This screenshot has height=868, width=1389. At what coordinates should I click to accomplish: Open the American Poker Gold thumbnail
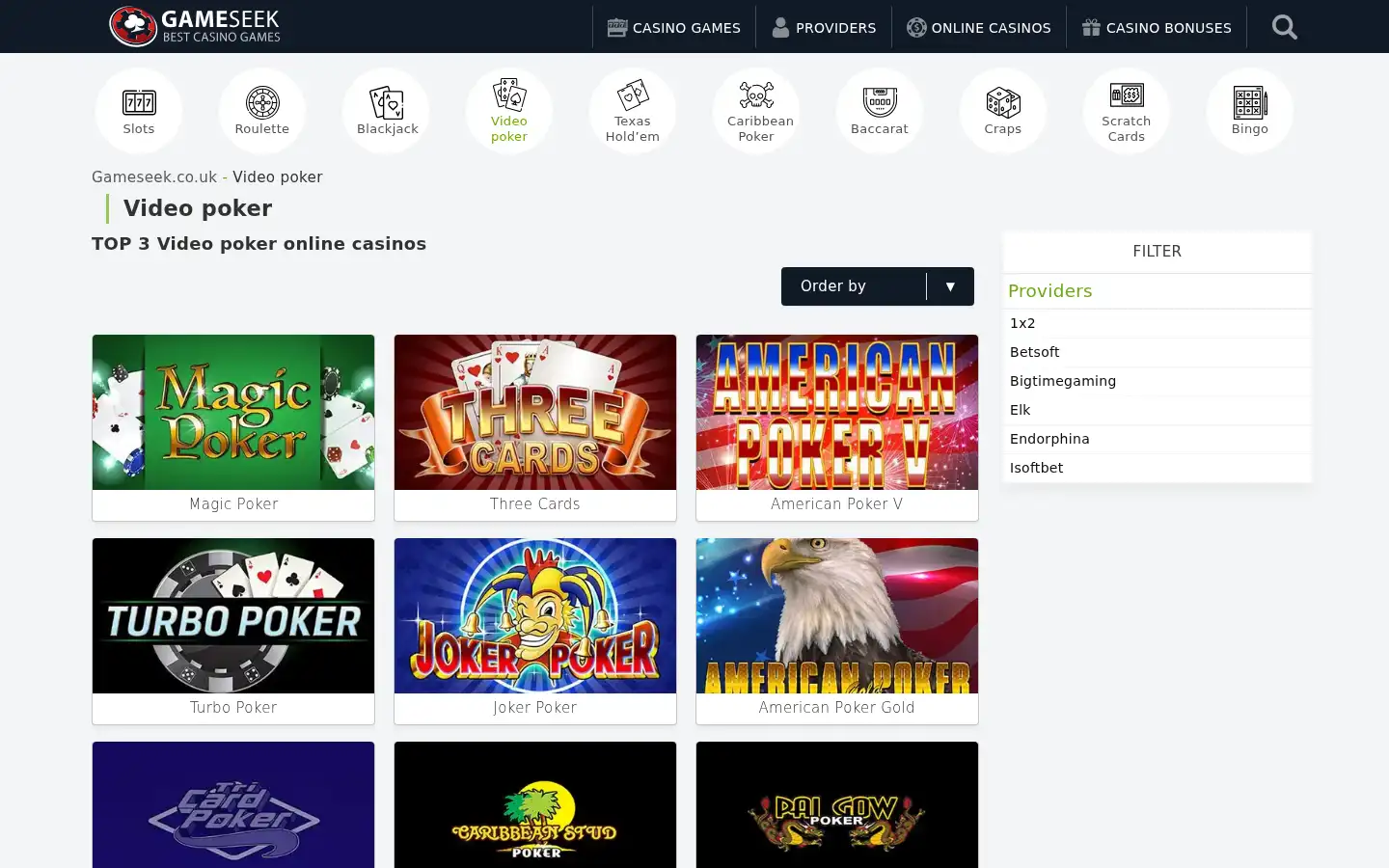(837, 615)
